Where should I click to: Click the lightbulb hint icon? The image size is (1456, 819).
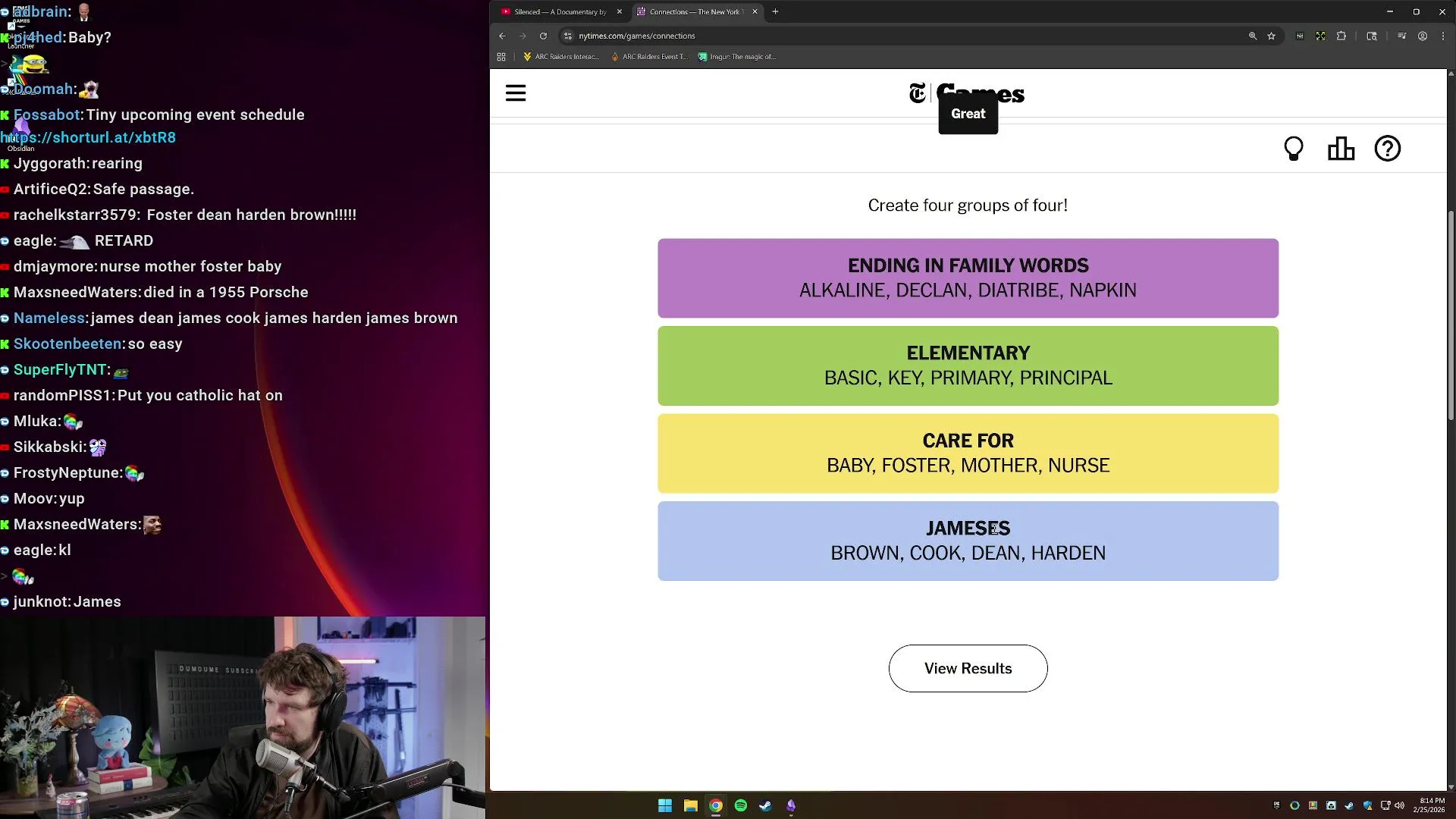[1294, 149]
